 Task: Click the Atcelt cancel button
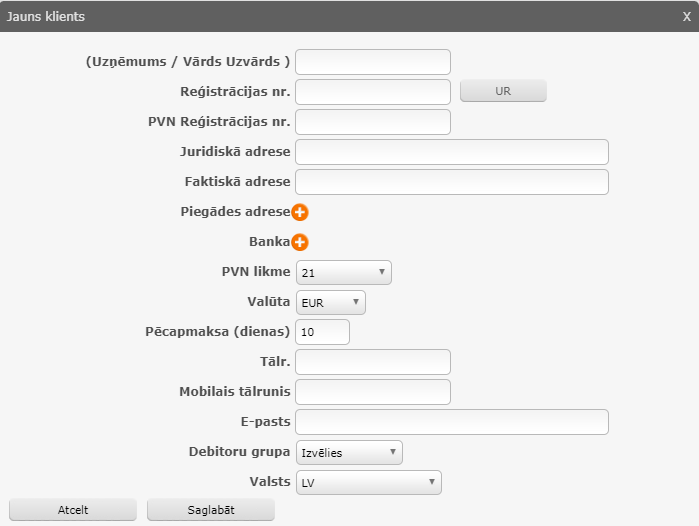(72, 509)
